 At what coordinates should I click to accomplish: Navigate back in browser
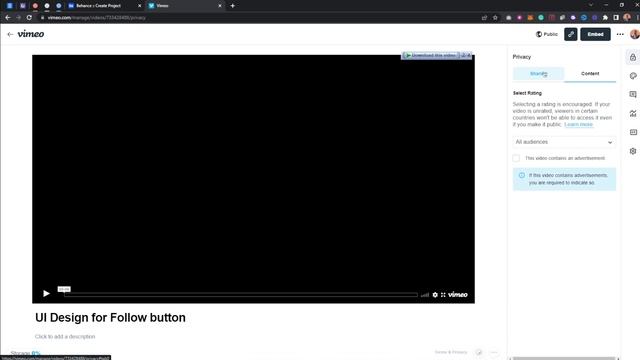[x=8, y=18]
